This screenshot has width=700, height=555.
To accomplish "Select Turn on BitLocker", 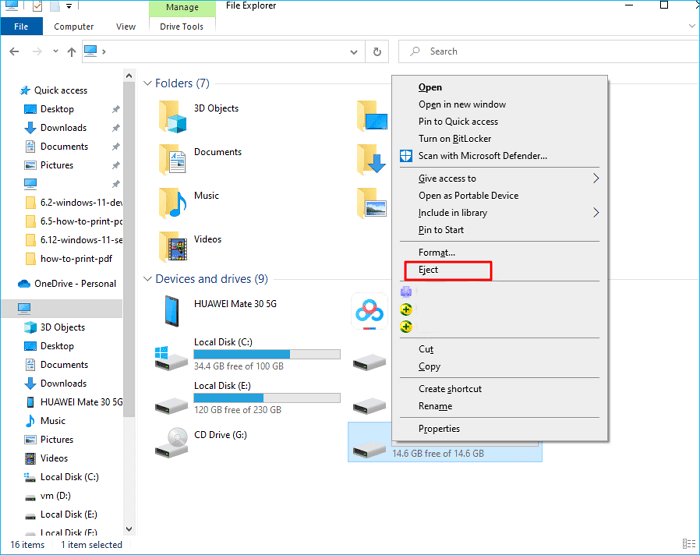I will coord(454,138).
